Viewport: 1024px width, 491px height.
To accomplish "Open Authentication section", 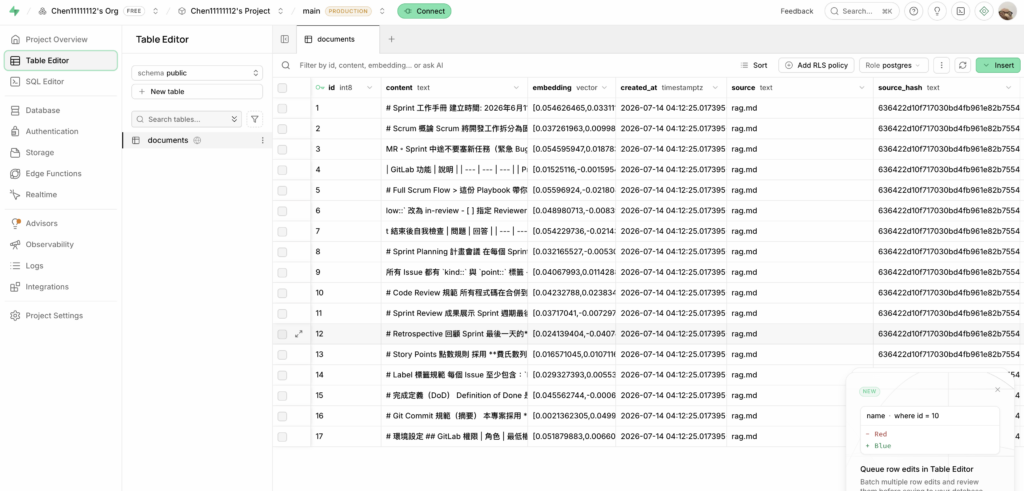I will tap(61, 131).
